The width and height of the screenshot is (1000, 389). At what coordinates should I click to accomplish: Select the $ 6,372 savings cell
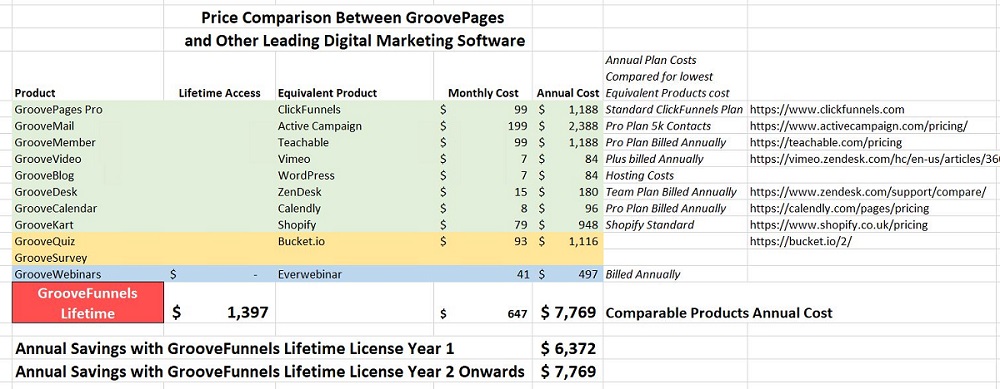(568, 348)
